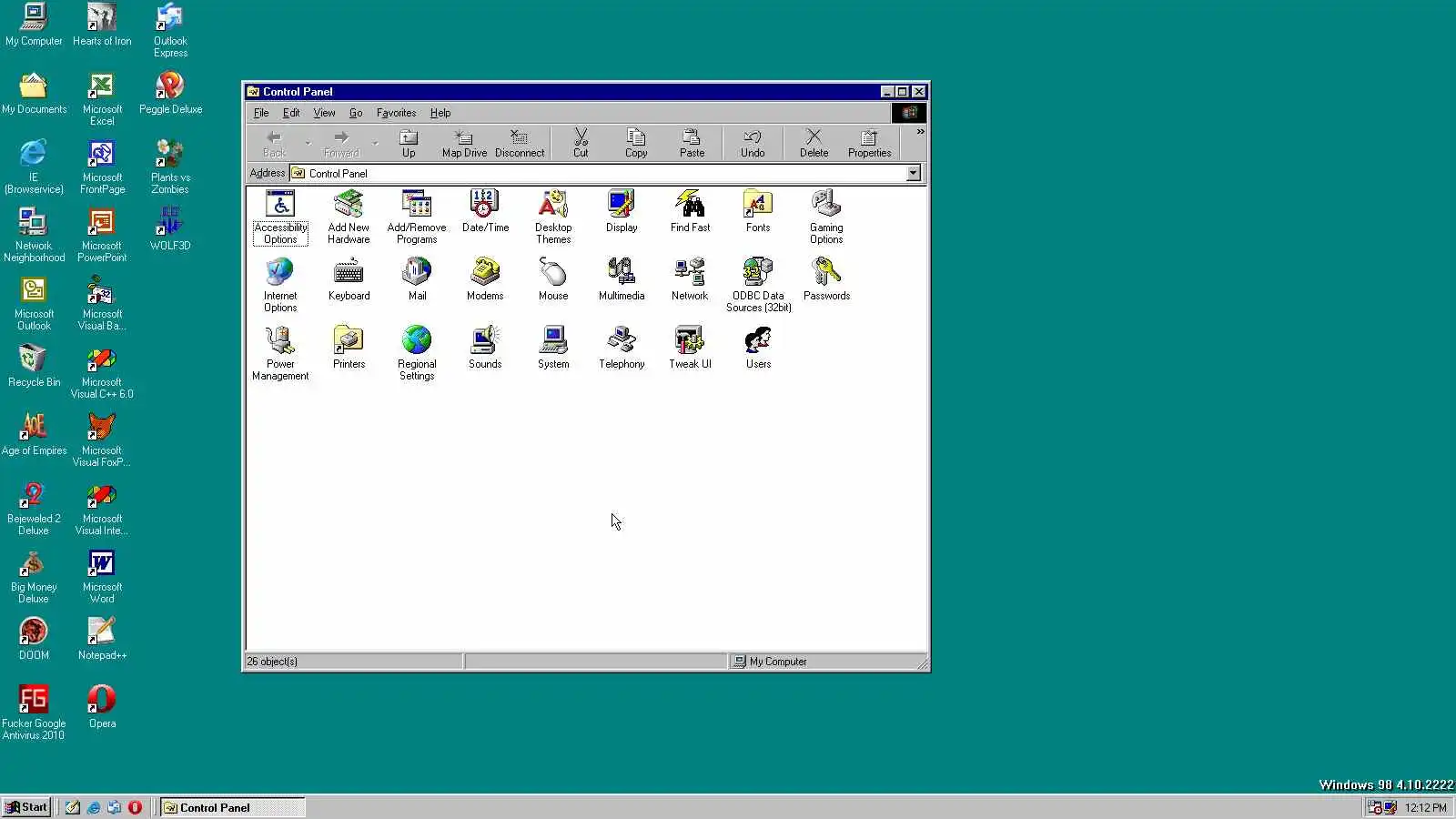The image size is (1456, 819).
Task: Select the Microsoft Word desktop shortcut
Action: coord(102,576)
